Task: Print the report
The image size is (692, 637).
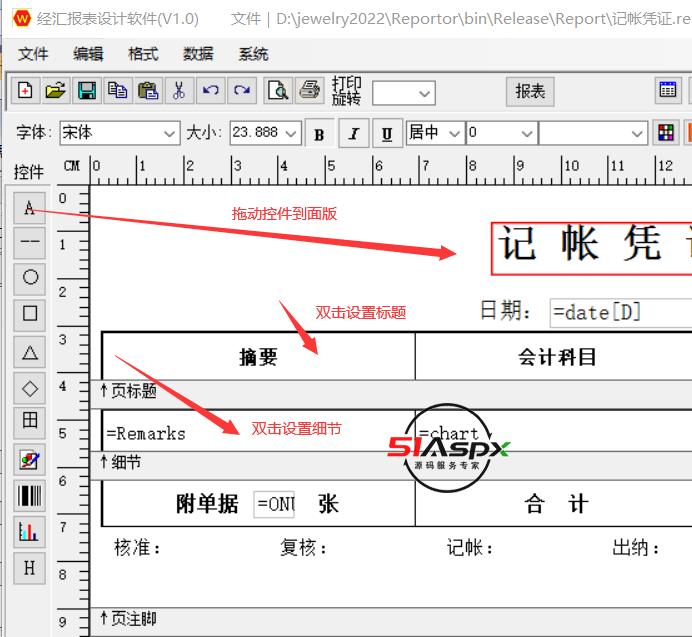Action: (309, 91)
